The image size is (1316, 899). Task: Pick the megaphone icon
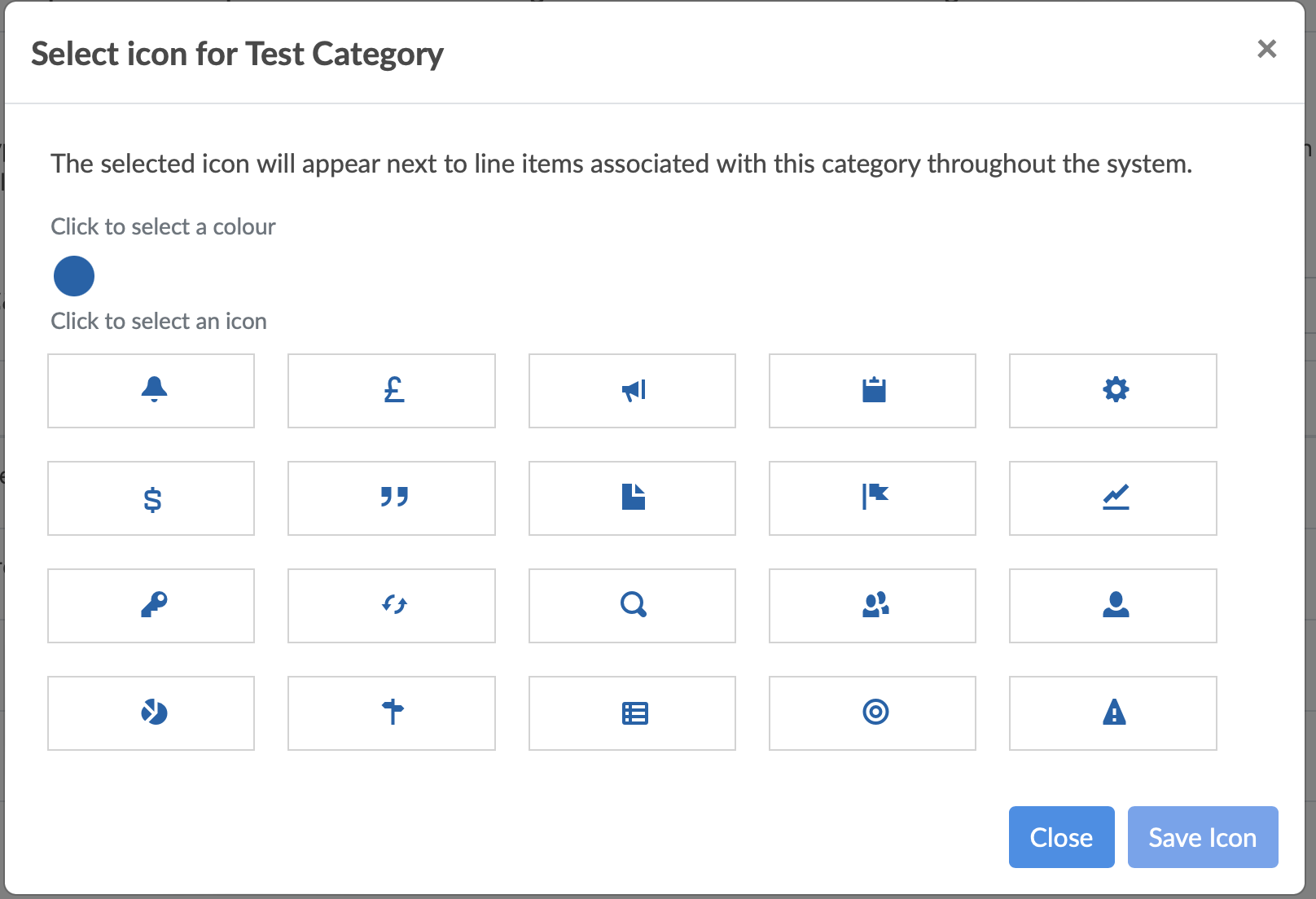pos(632,391)
